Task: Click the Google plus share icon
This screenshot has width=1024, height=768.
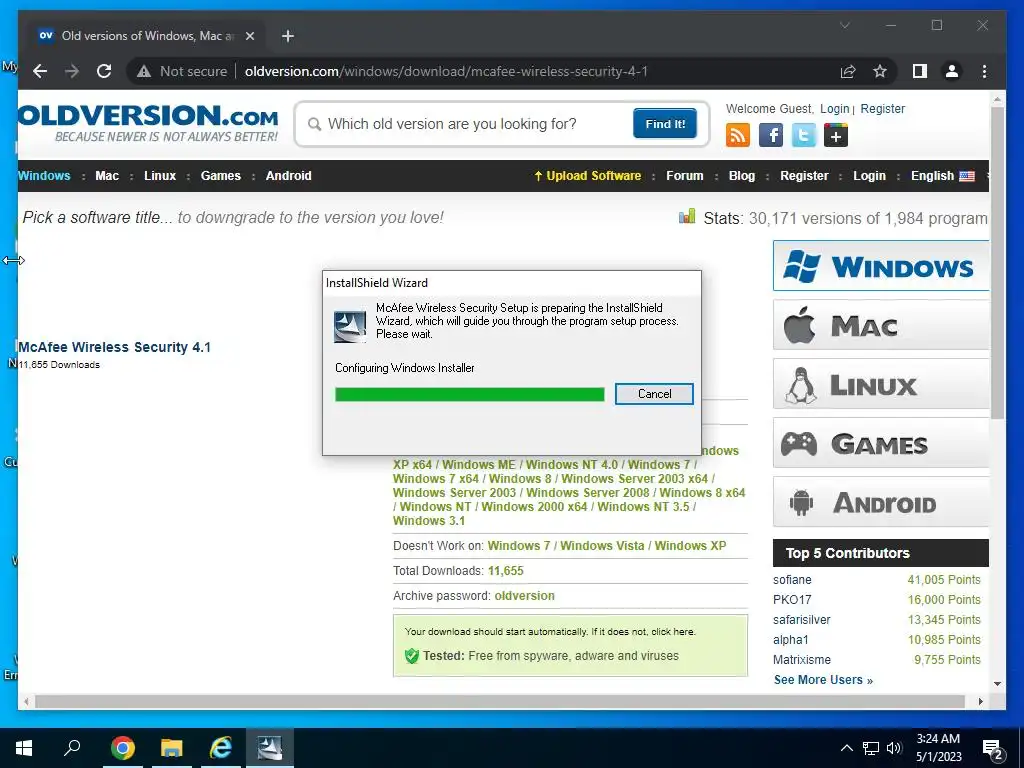Action: pos(836,136)
